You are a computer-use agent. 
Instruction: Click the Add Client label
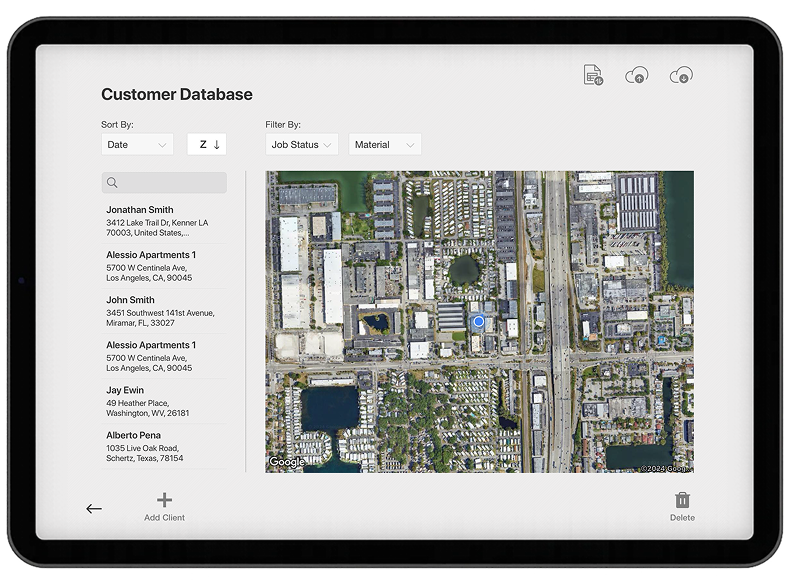(x=164, y=518)
